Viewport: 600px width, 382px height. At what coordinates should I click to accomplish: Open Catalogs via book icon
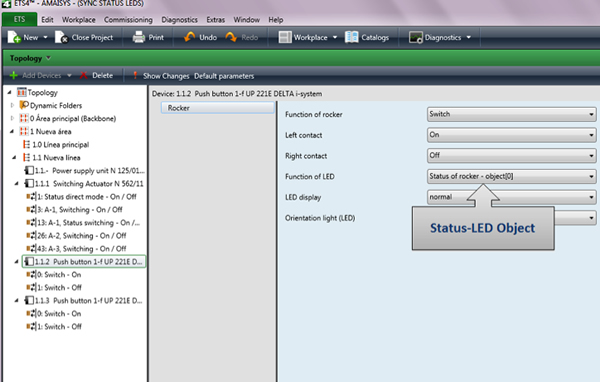click(351, 37)
